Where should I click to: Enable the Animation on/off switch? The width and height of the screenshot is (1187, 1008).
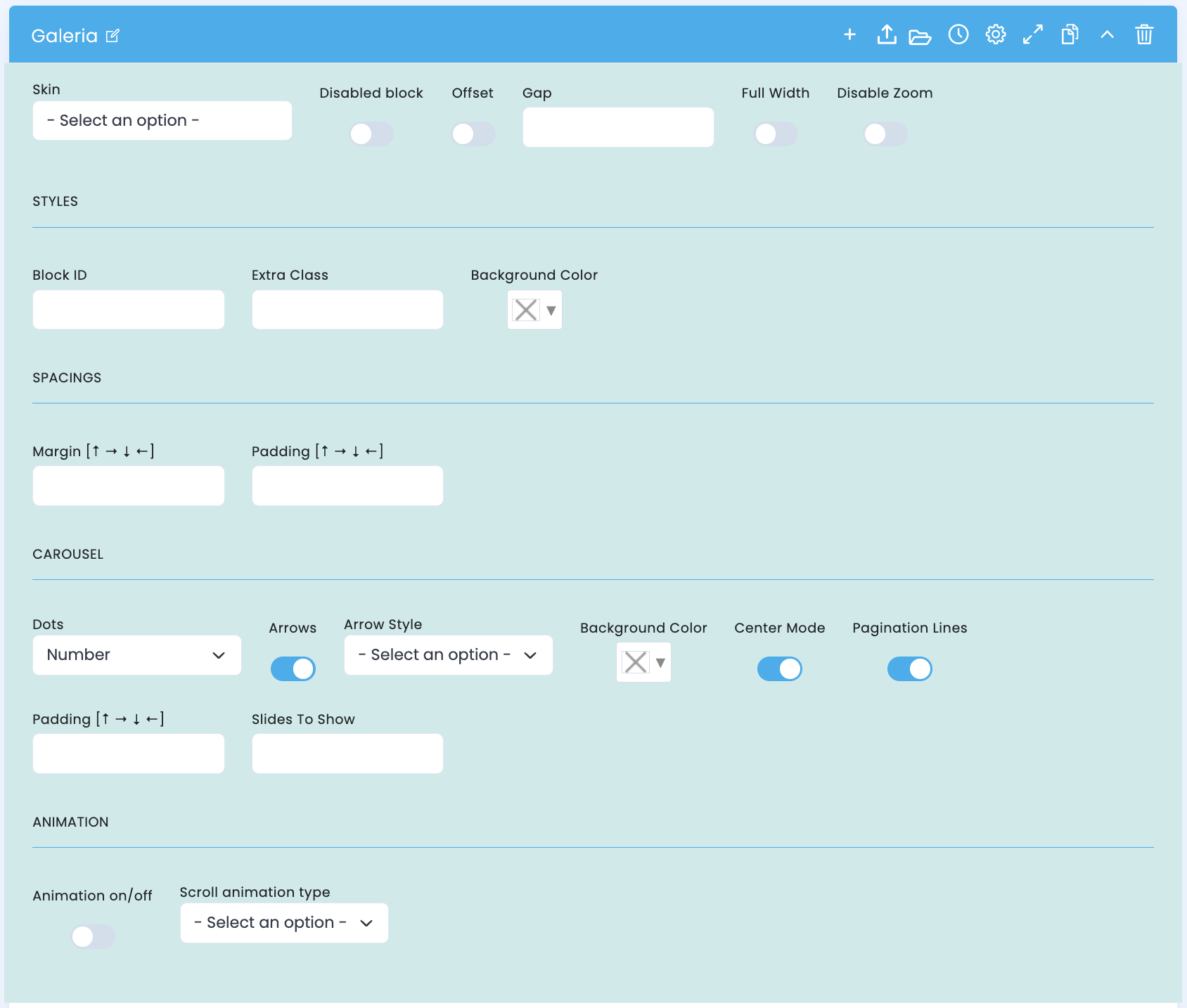pyautogui.click(x=93, y=937)
